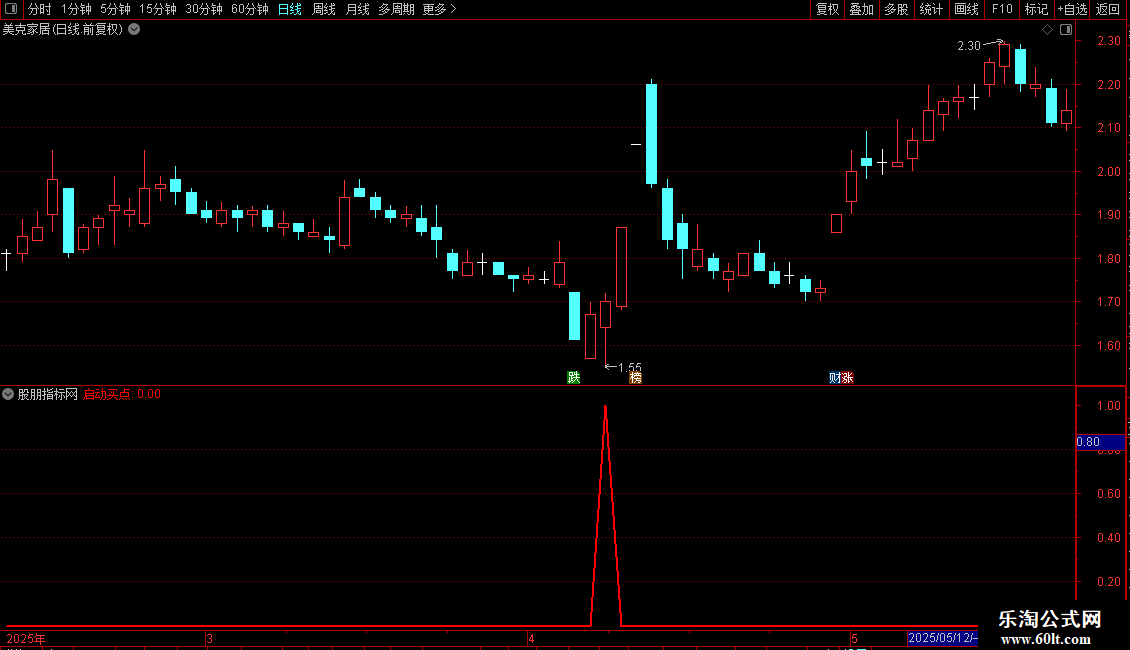Click the 1.55 low price label
The height and width of the screenshot is (650, 1130).
pyautogui.click(x=630, y=368)
